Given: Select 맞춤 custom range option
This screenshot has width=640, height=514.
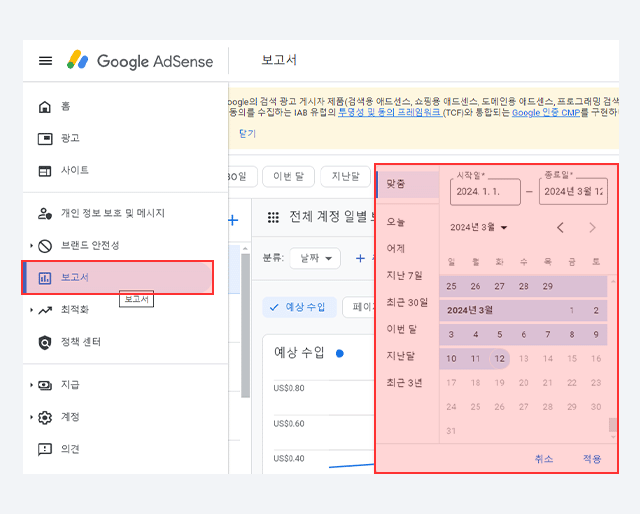Looking at the screenshot, I should point(408,184).
